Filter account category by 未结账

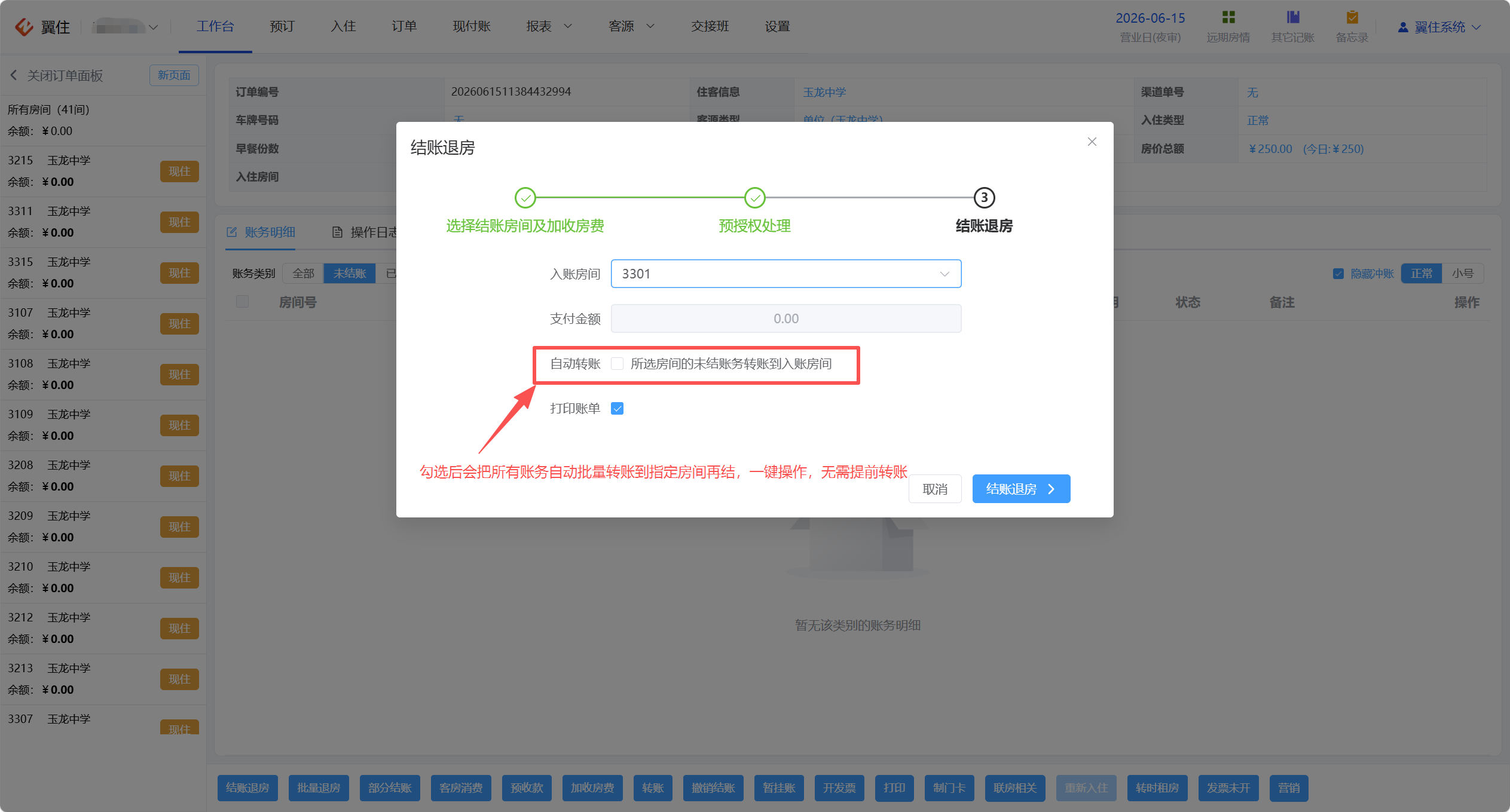click(x=350, y=274)
